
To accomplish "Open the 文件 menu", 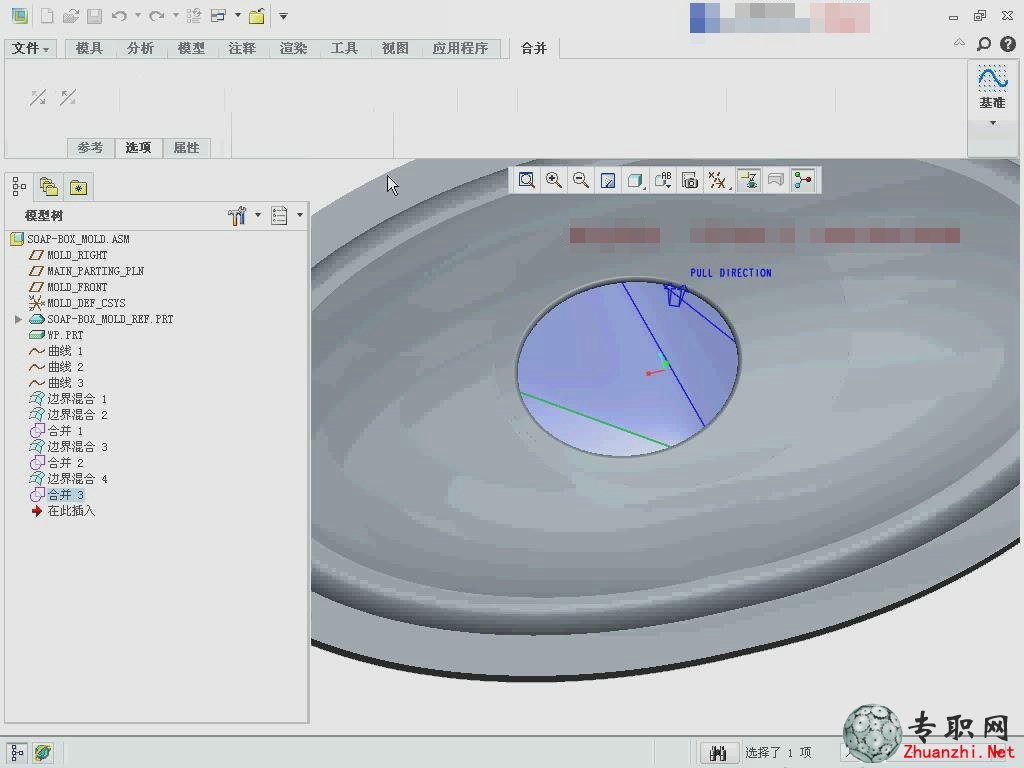I will pyautogui.click(x=30, y=48).
